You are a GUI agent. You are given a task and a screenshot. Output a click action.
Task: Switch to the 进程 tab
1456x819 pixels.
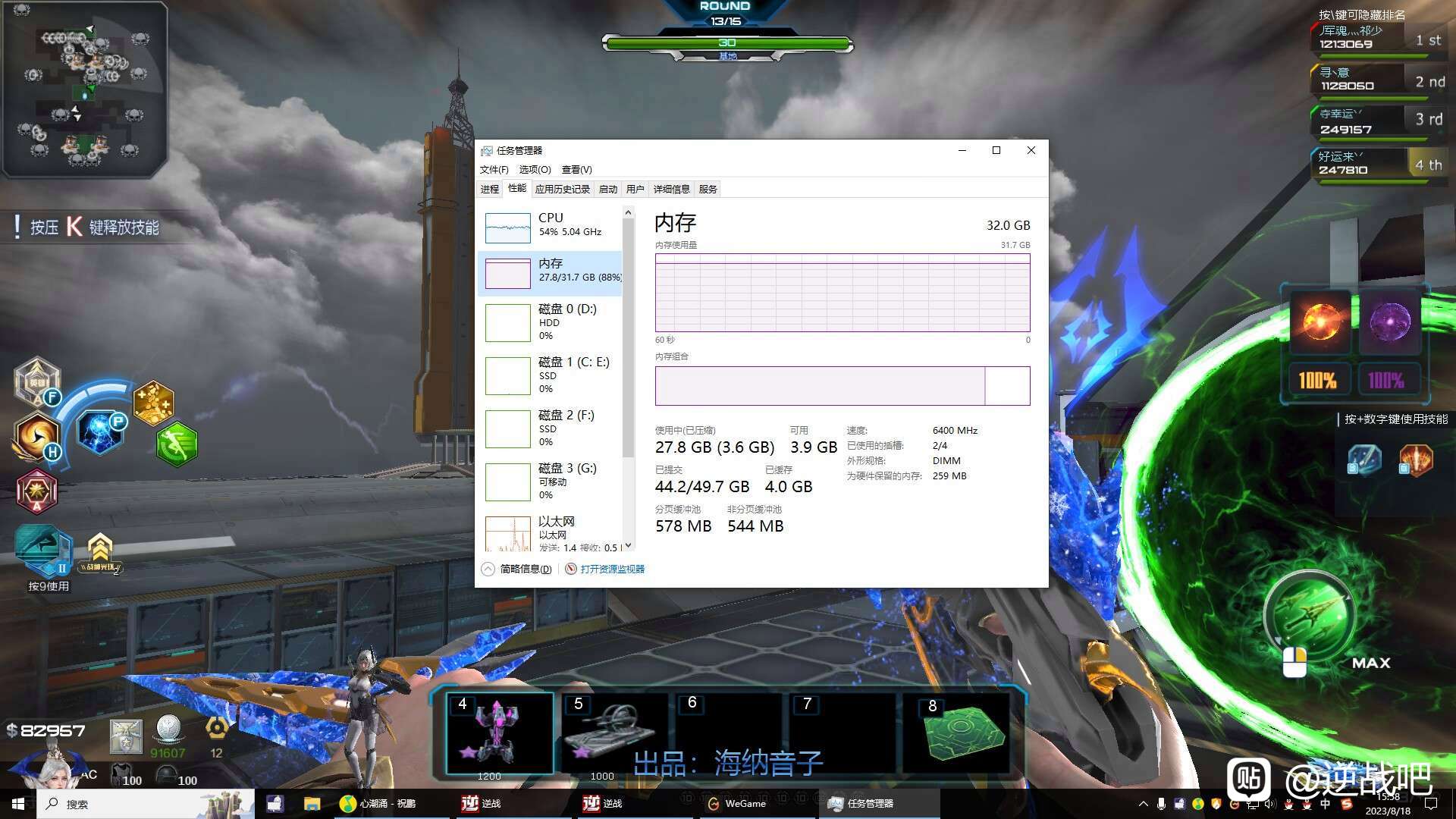(x=490, y=190)
